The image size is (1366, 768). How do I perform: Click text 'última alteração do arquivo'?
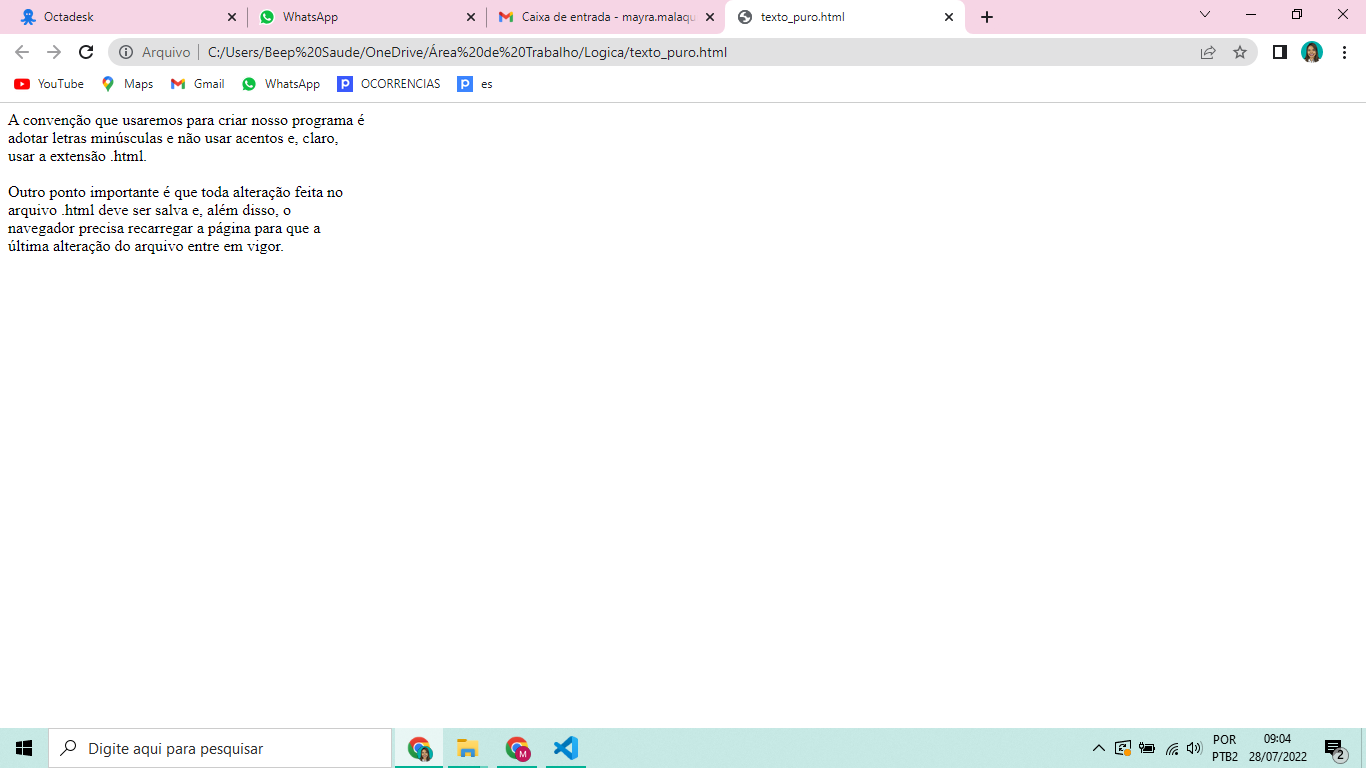[x=95, y=246]
